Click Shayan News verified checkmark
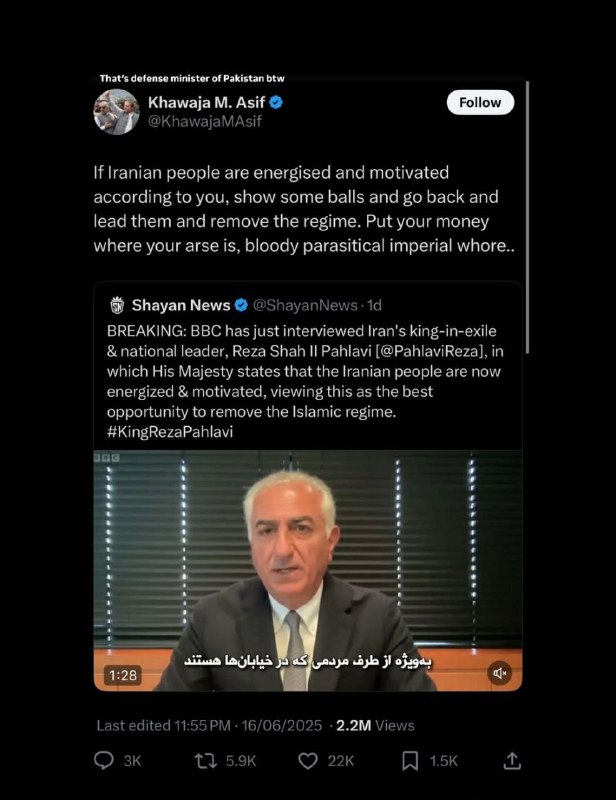The height and width of the screenshot is (800, 616). pyautogui.click(x=241, y=305)
